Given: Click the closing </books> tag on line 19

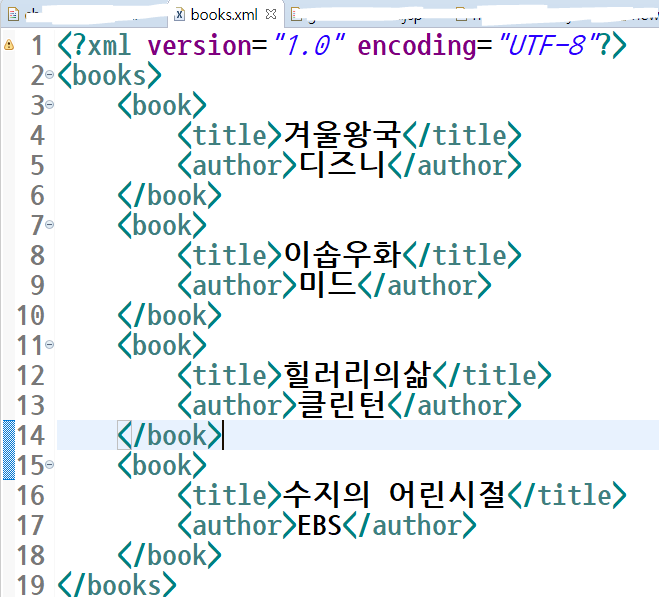Looking at the screenshot, I should pos(117,584).
